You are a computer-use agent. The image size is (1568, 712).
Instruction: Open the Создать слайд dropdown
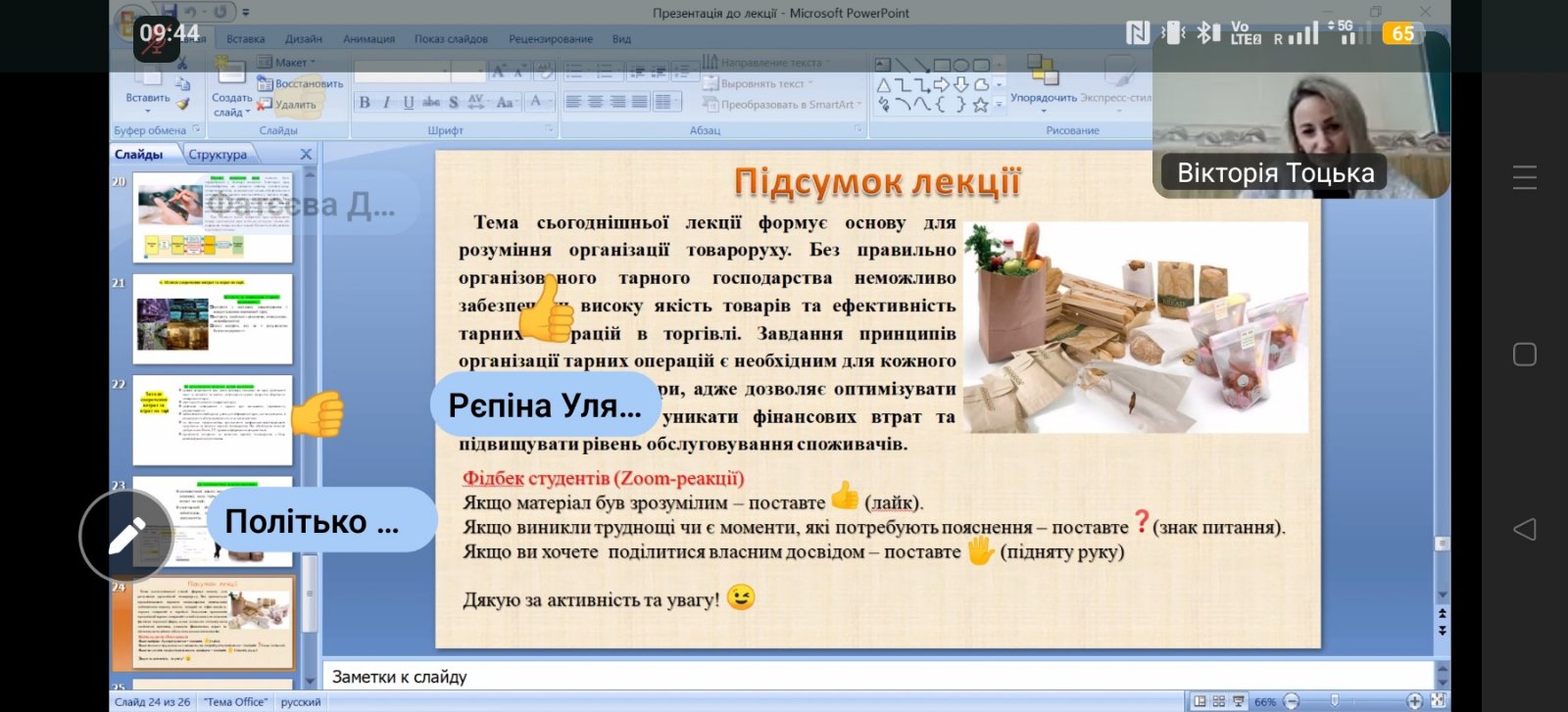click(x=231, y=112)
